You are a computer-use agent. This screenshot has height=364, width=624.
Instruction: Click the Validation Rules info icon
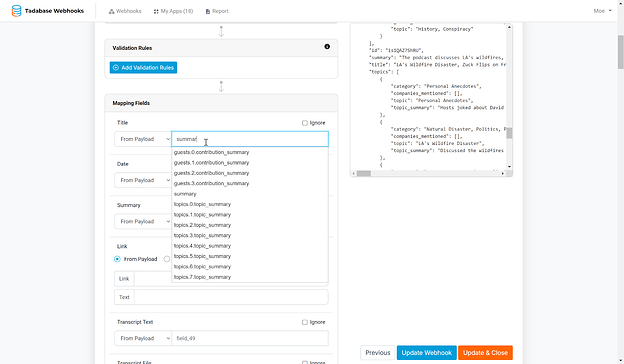click(327, 47)
